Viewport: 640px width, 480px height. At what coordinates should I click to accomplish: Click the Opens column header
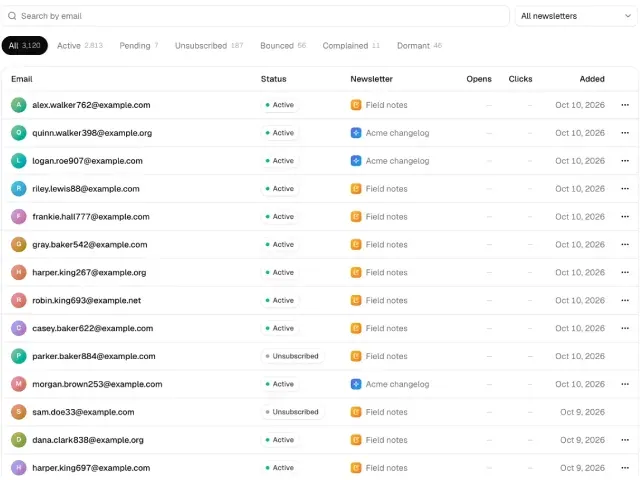point(479,79)
